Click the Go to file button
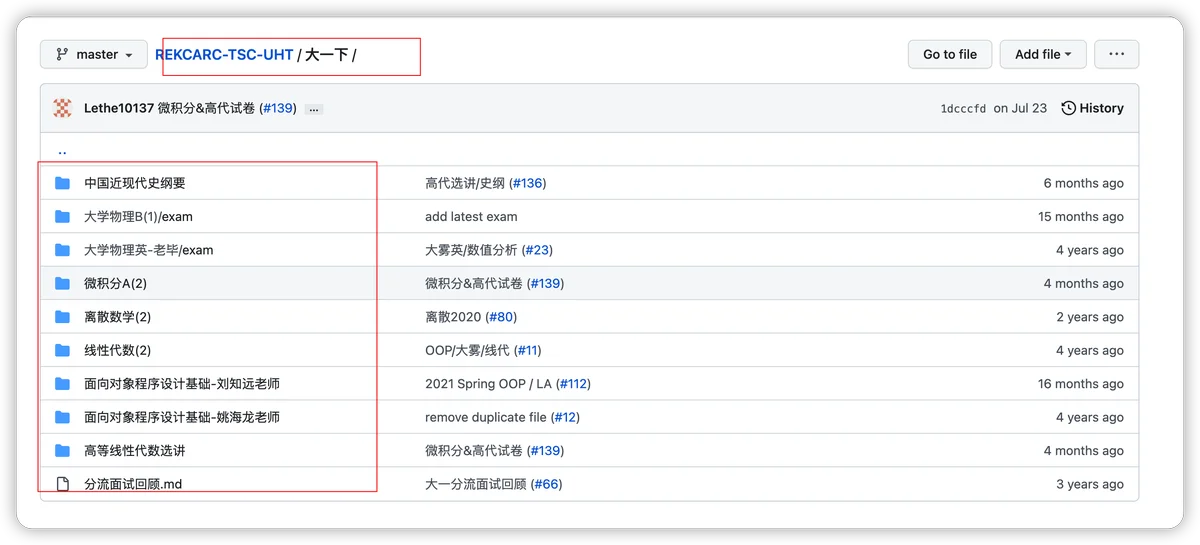Image resolution: width=1200 pixels, height=545 pixels. pyautogui.click(x=949, y=54)
